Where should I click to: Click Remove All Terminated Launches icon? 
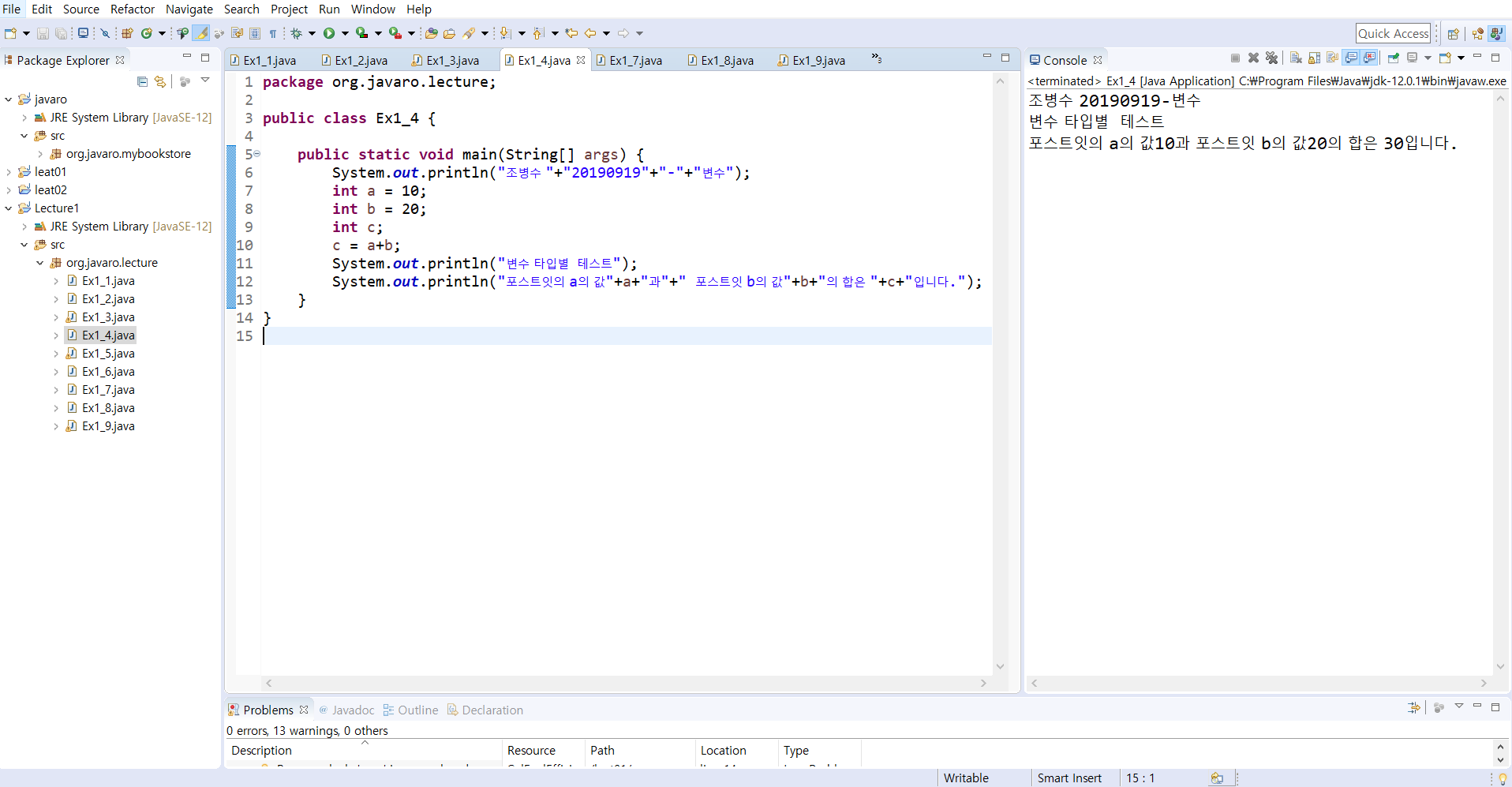(1271, 58)
